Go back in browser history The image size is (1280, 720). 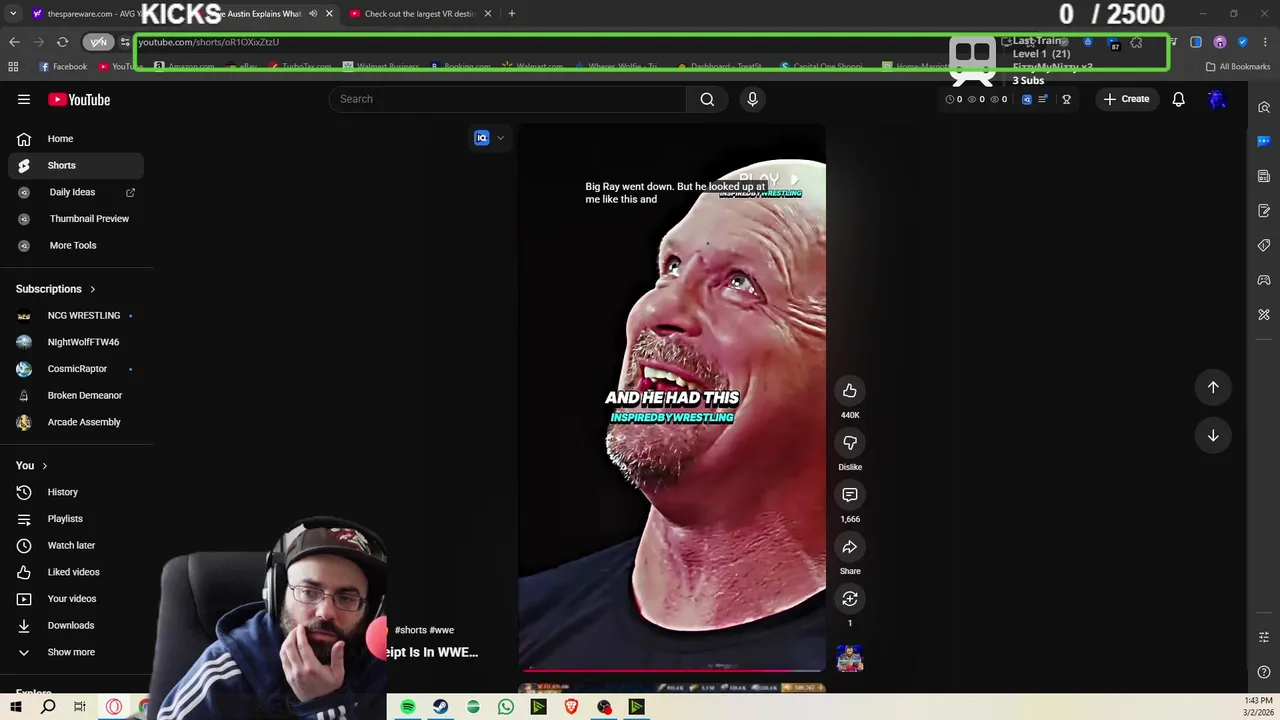[x=14, y=42]
